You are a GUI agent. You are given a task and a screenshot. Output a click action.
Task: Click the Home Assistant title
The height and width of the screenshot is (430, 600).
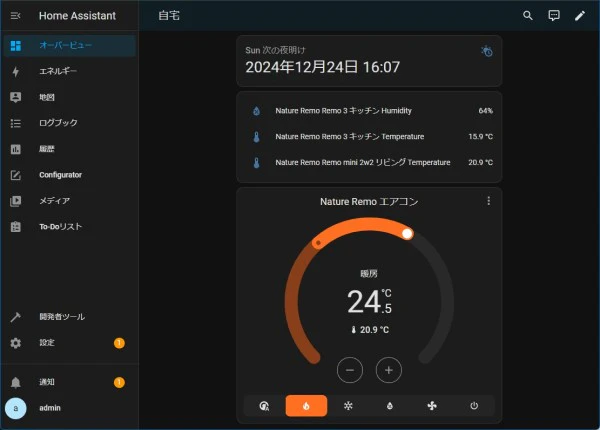point(77,16)
